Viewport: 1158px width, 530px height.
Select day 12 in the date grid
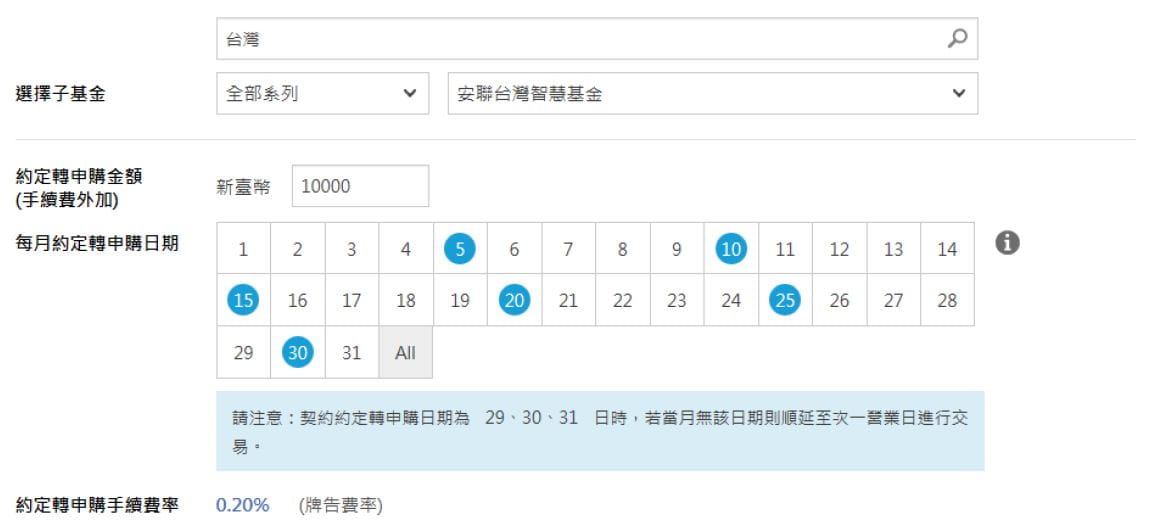(839, 249)
